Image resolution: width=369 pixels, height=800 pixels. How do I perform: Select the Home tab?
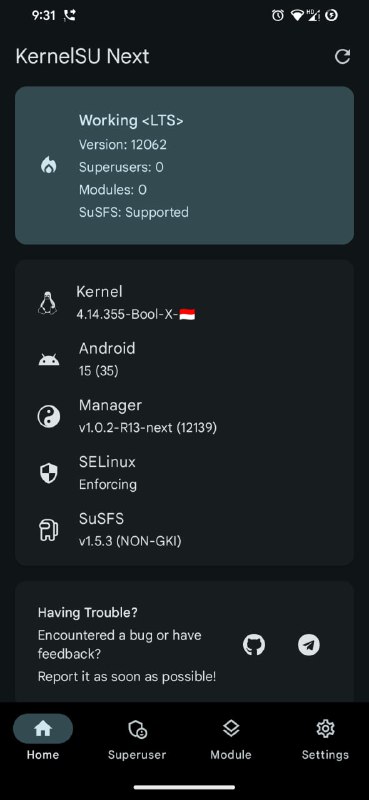(x=43, y=738)
